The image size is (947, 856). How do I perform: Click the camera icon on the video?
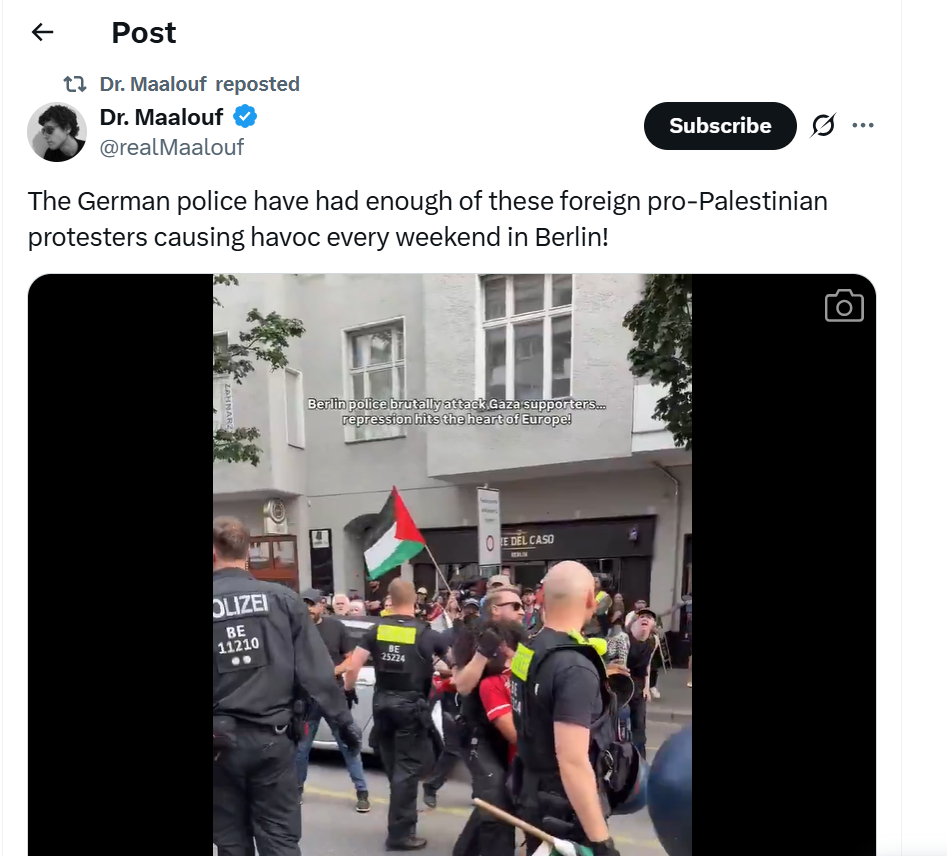point(844,305)
